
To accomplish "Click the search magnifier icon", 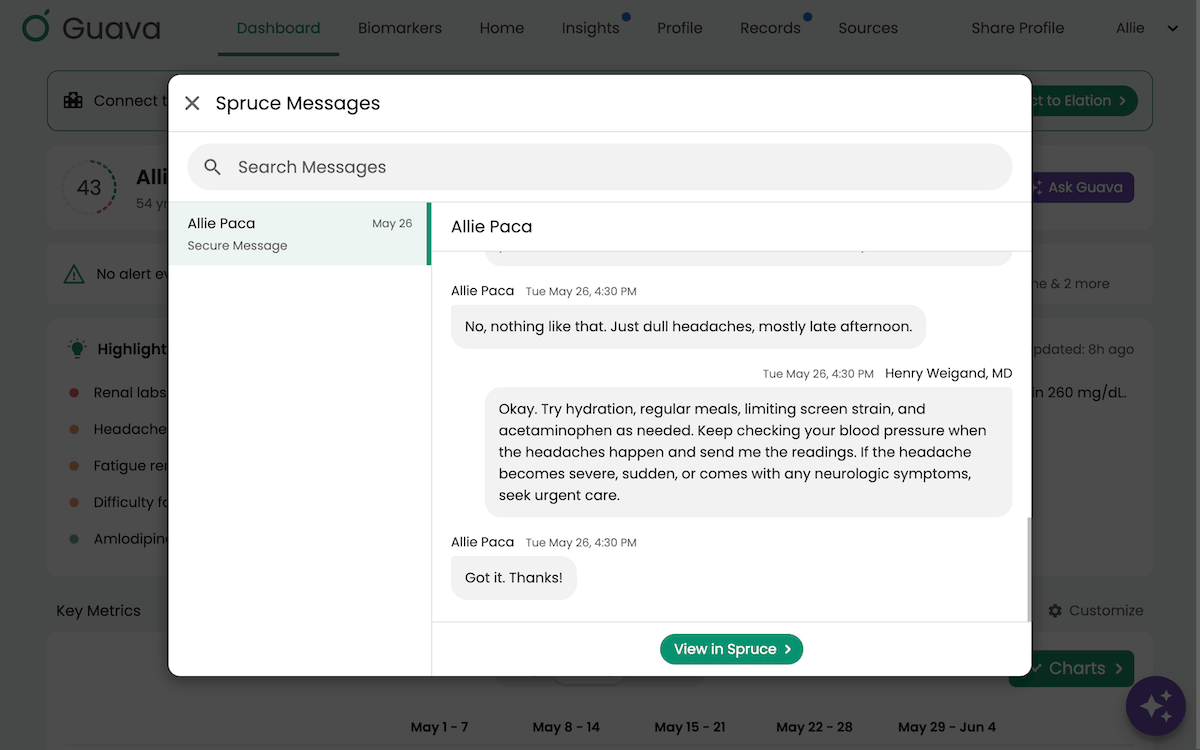I will point(212,167).
